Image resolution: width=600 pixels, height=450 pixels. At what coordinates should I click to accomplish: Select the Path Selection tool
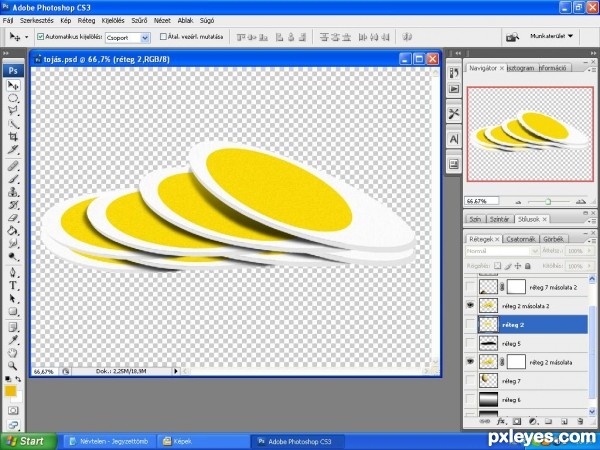point(13,298)
